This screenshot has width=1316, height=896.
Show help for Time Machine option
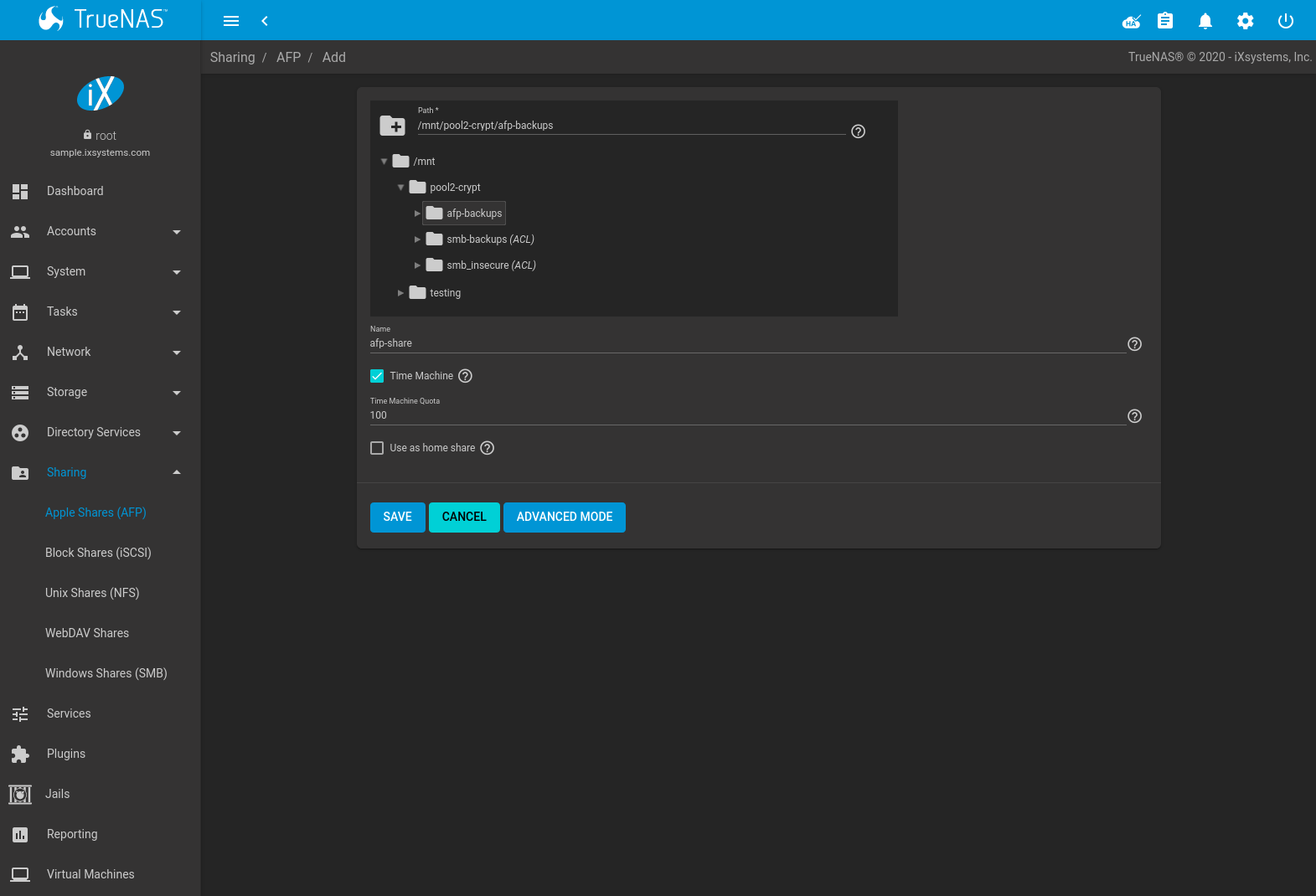[x=465, y=376]
